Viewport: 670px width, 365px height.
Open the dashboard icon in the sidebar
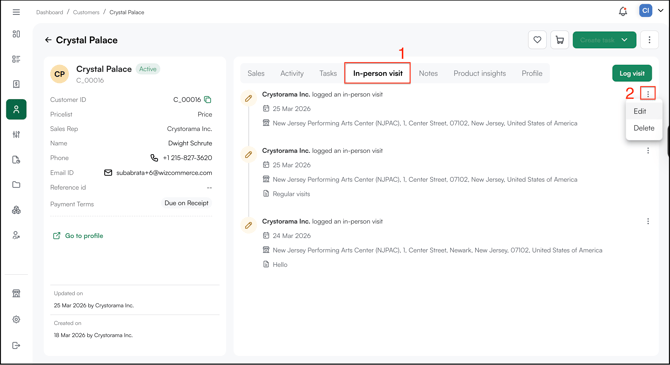click(x=16, y=34)
